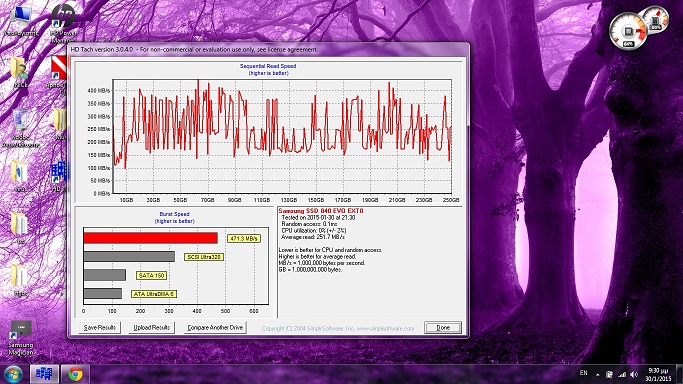Click the red 471.3 MB/s burst speed bar
This screenshot has width=683, height=384.
151,238
